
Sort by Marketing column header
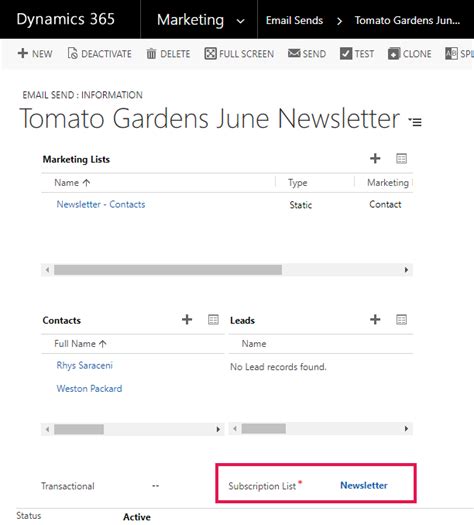(388, 182)
